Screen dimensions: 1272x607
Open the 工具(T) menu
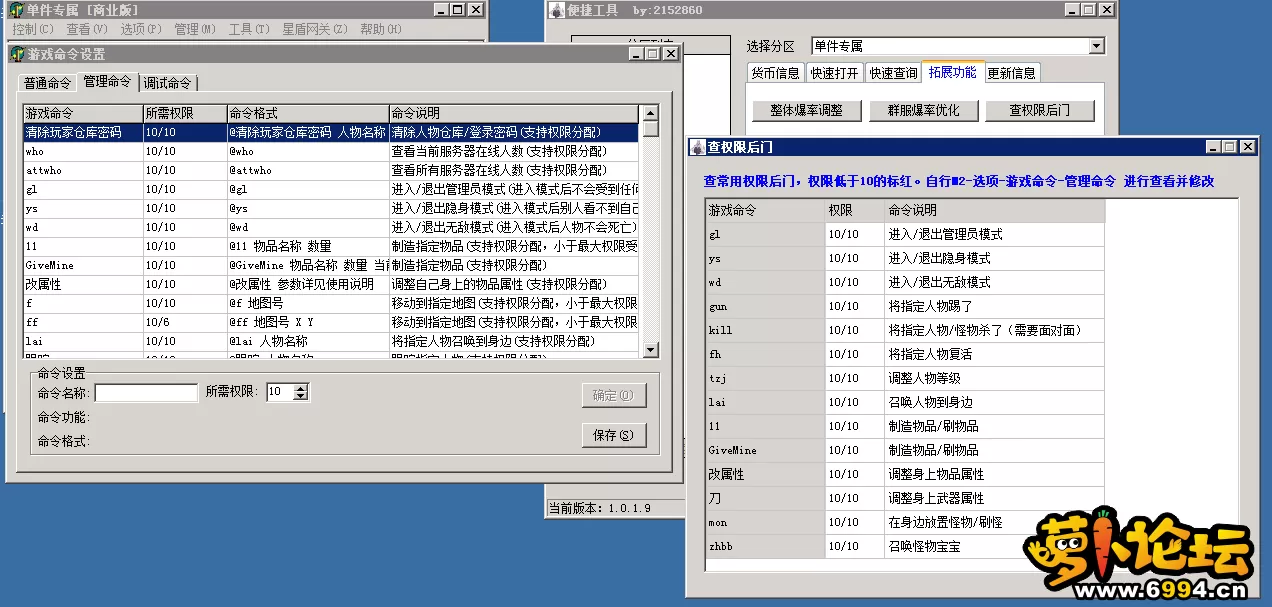248,29
